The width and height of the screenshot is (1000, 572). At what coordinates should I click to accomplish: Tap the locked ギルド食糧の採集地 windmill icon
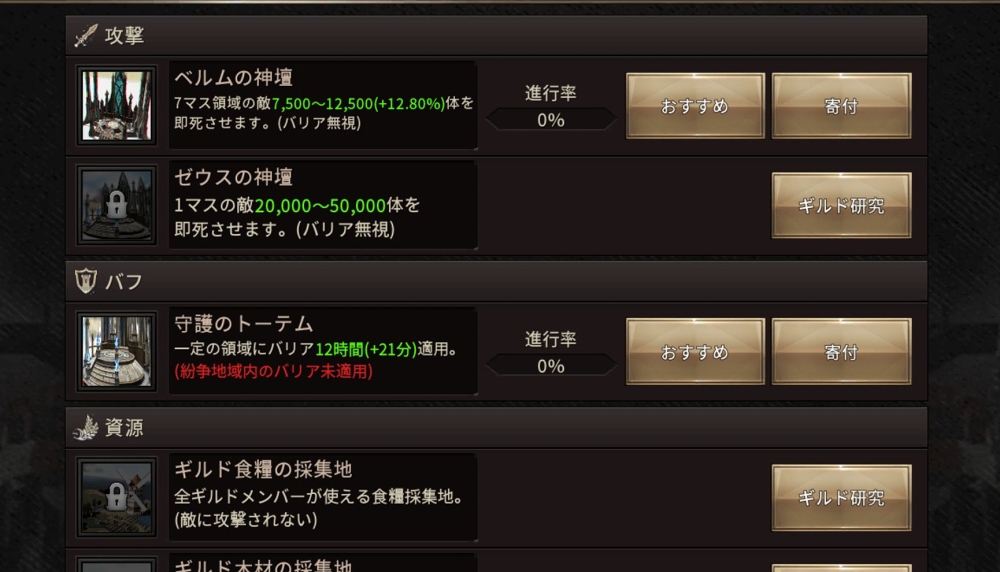[117, 497]
